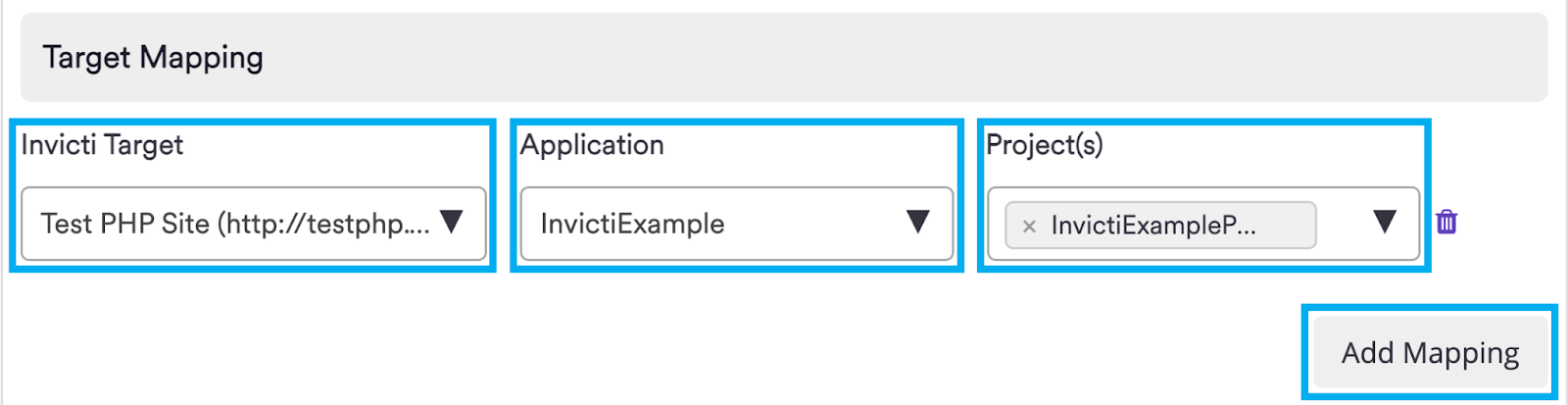
Task: Click empty space inside Application combo box
Action: [x=813, y=225]
